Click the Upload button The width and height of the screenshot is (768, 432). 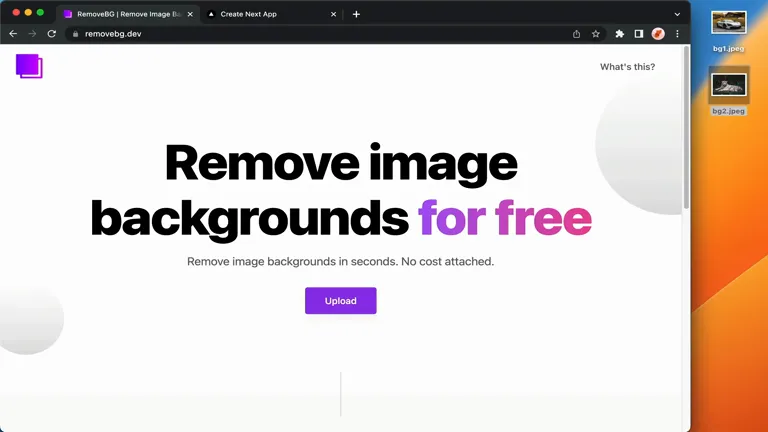341,301
